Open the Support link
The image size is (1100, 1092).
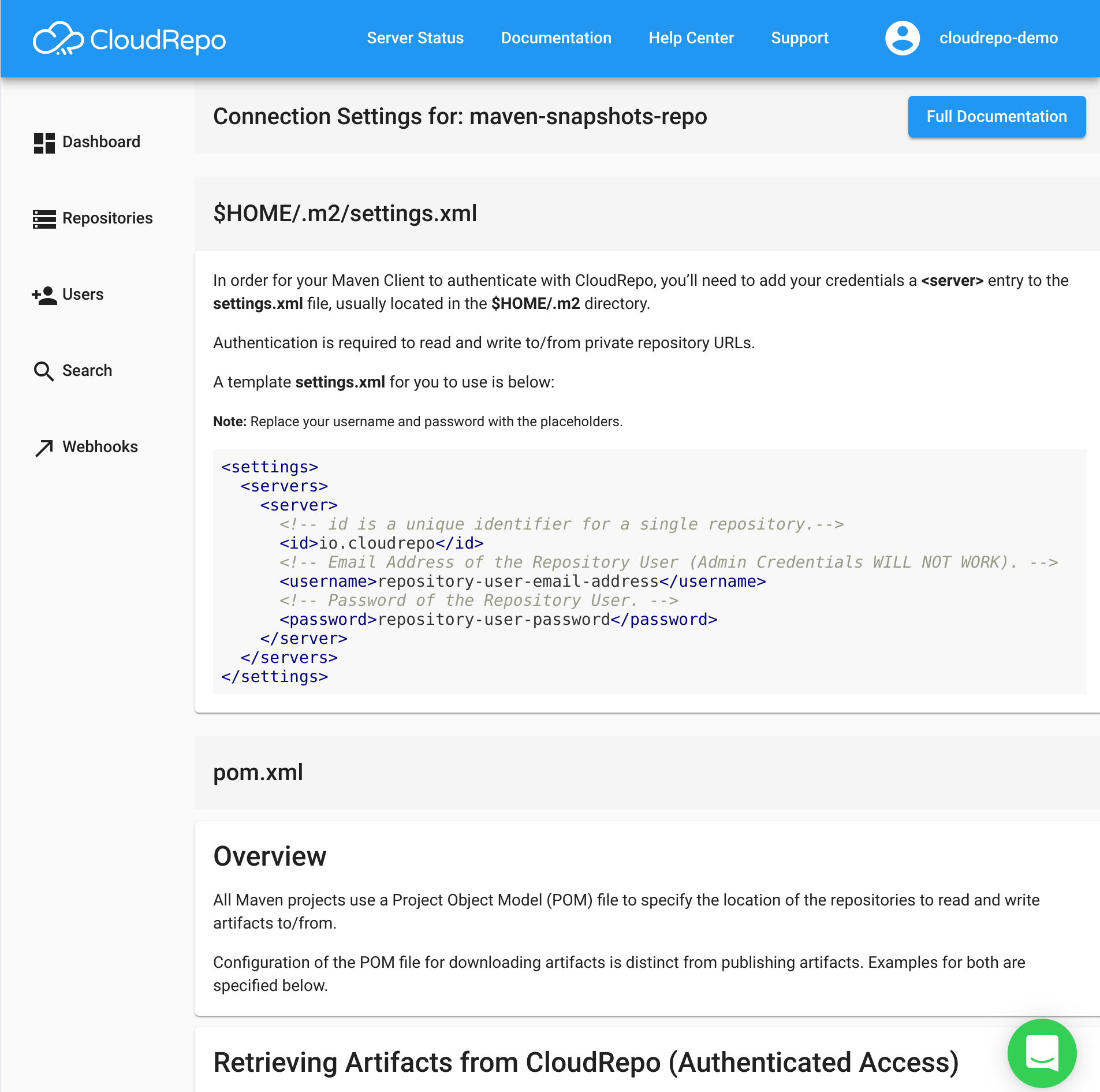click(x=800, y=38)
